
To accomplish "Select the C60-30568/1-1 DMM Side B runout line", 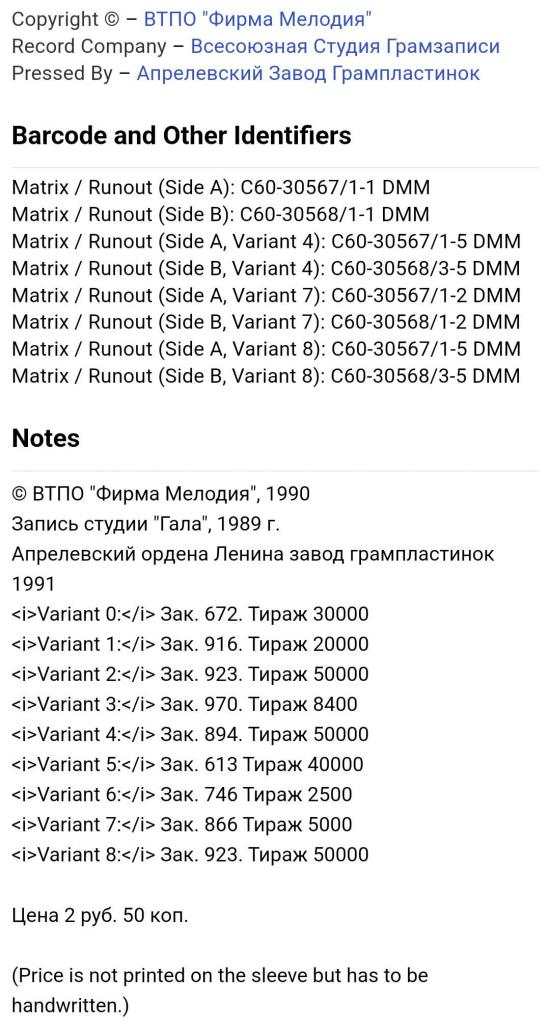I will [x=221, y=215].
